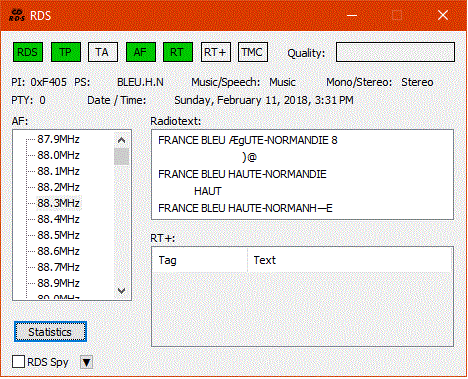
Task: Click the Music/Speech value Music
Action: [x=282, y=82]
